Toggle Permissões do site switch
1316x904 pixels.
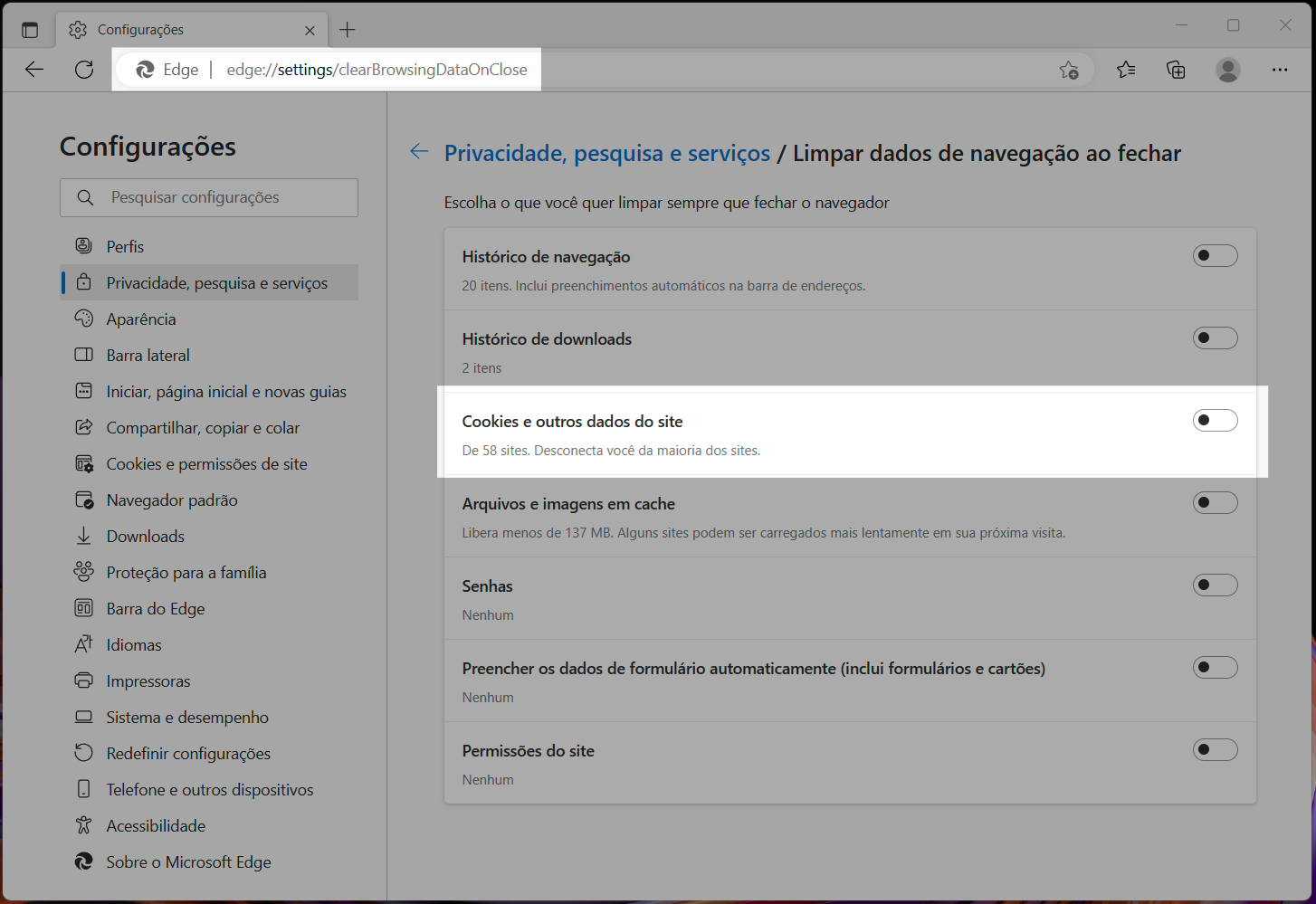click(x=1215, y=750)
